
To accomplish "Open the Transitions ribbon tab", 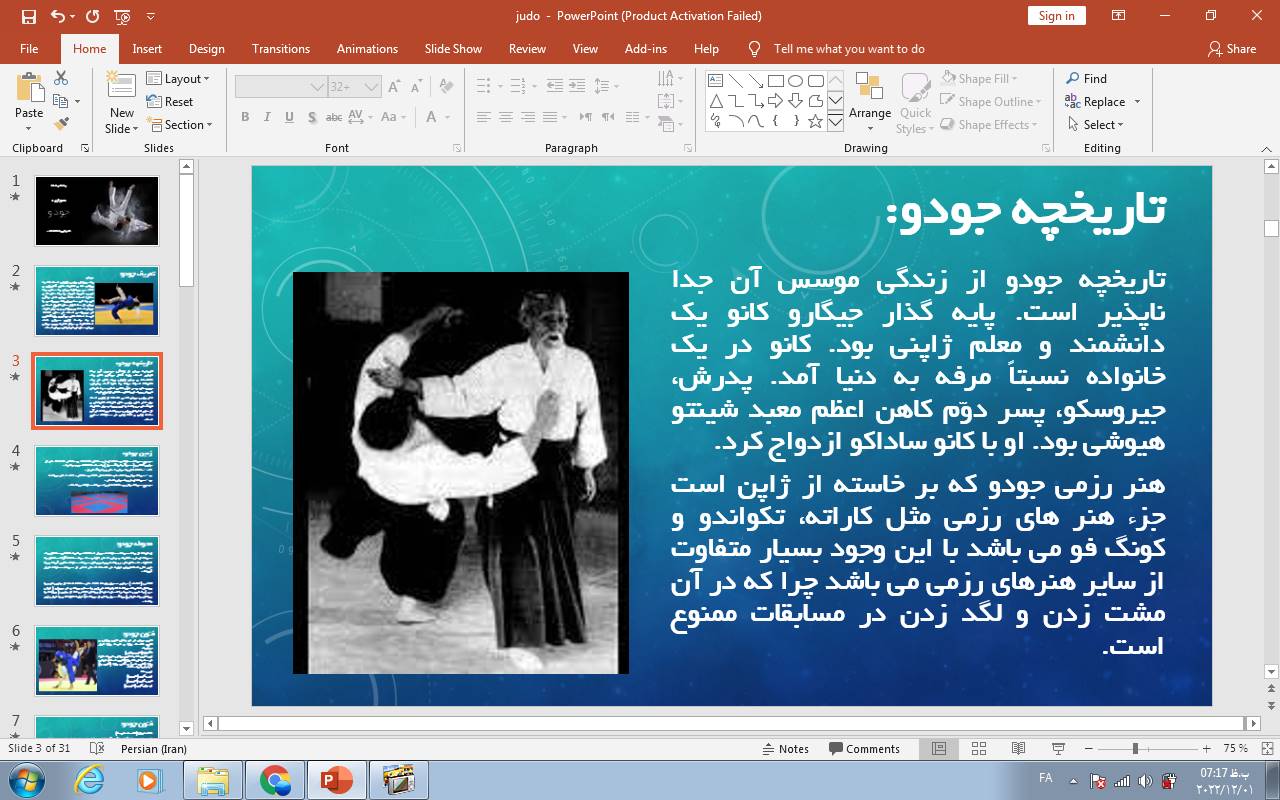I will (x=280, y=48).
